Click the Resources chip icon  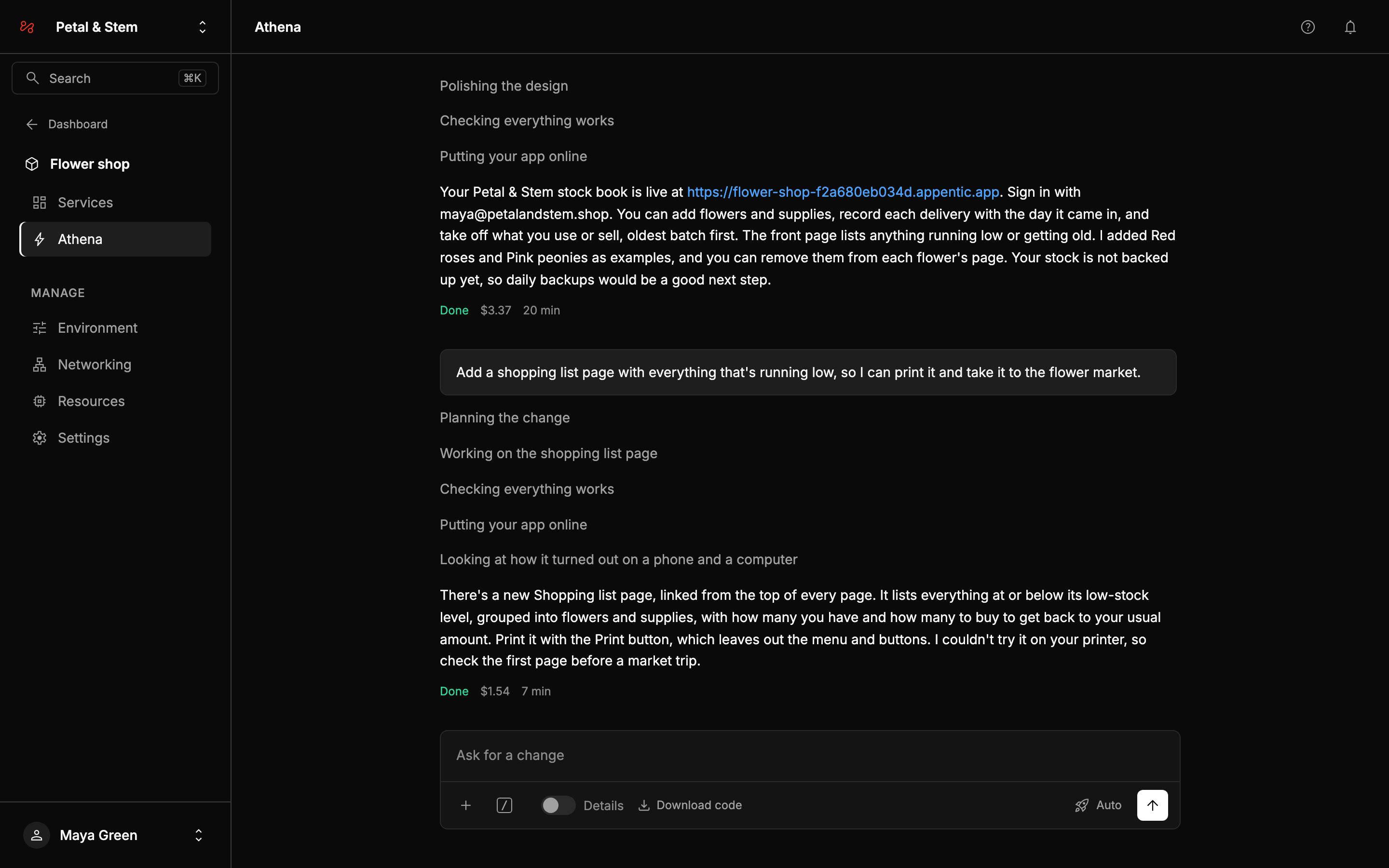tap(40, 401)
